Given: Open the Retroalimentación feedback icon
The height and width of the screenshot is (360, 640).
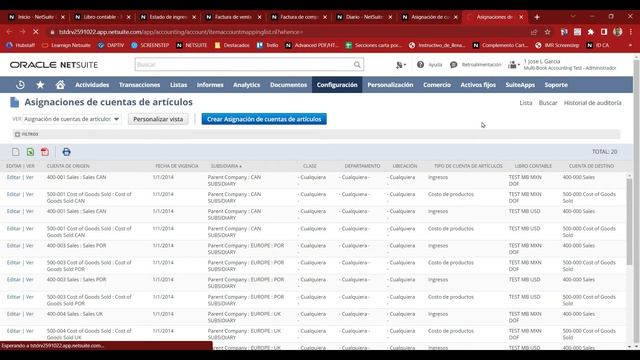Looking at the screenshot, I should tap(453, 64).
